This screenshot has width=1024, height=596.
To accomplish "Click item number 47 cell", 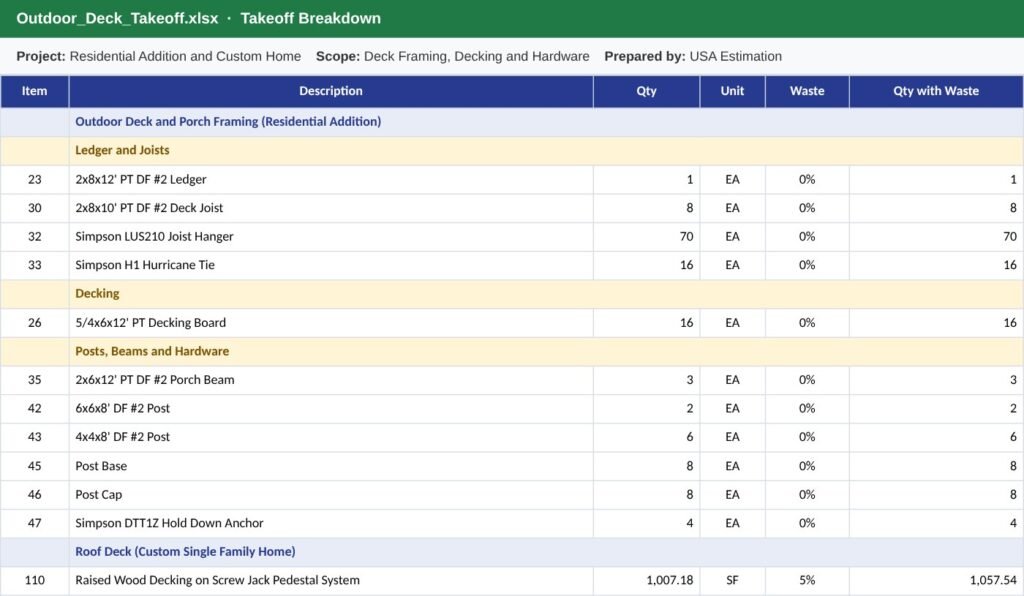I will pos(35,524).
